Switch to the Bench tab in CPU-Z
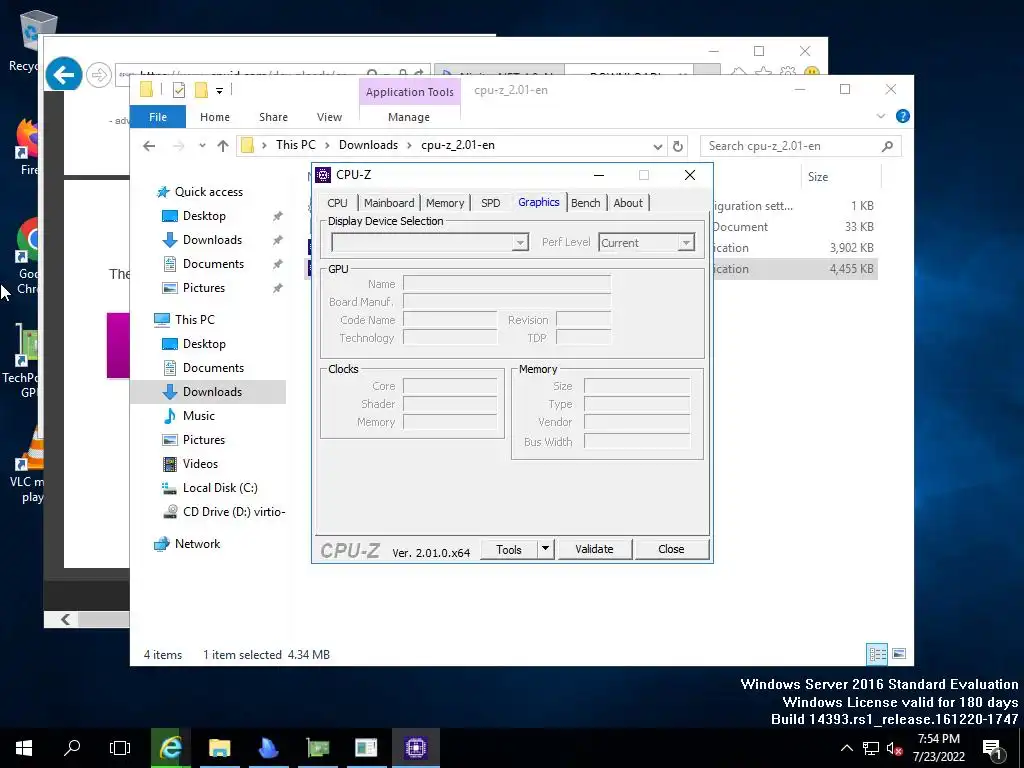Screen dimensions: 1024x768 [585, 203]
